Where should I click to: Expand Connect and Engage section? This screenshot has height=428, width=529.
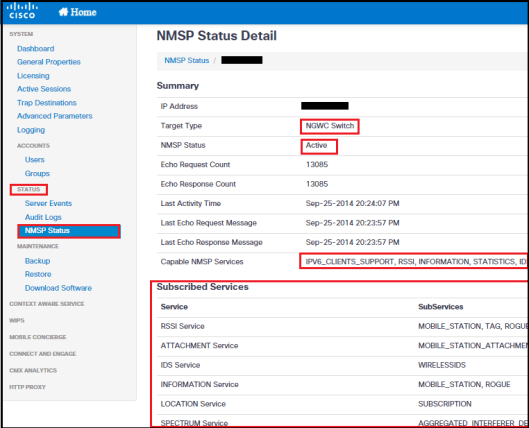43,353
